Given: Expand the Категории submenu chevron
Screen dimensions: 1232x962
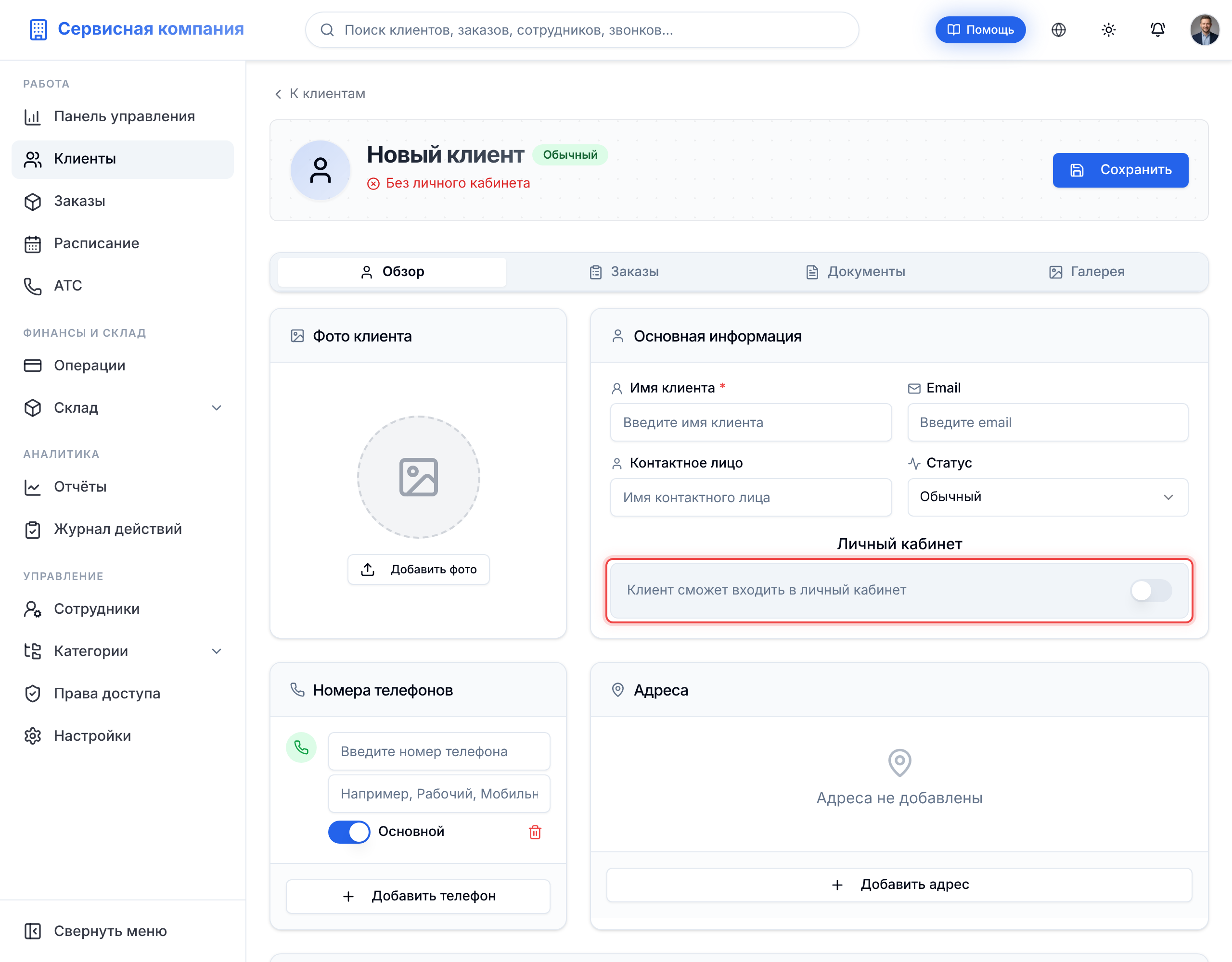Looking at the screenshot, I should click(217, 651).
